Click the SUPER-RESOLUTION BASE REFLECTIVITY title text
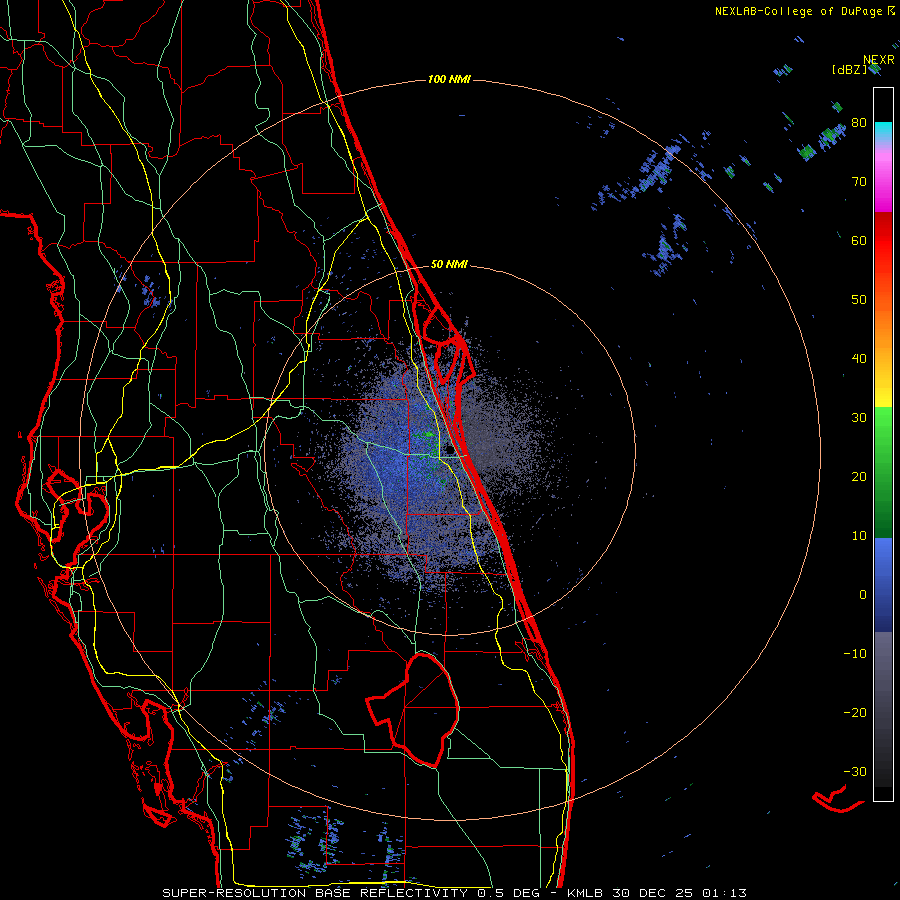The height and width of the screenshot is (900, 900). pos(315,893)
